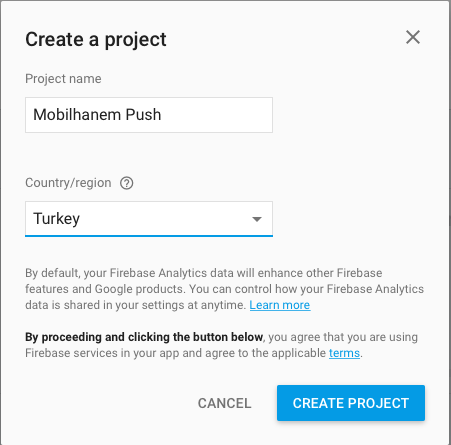Viewport: 451px width, 445px height.
Task: Close the Create a project dialog
Action: point(413,37)
